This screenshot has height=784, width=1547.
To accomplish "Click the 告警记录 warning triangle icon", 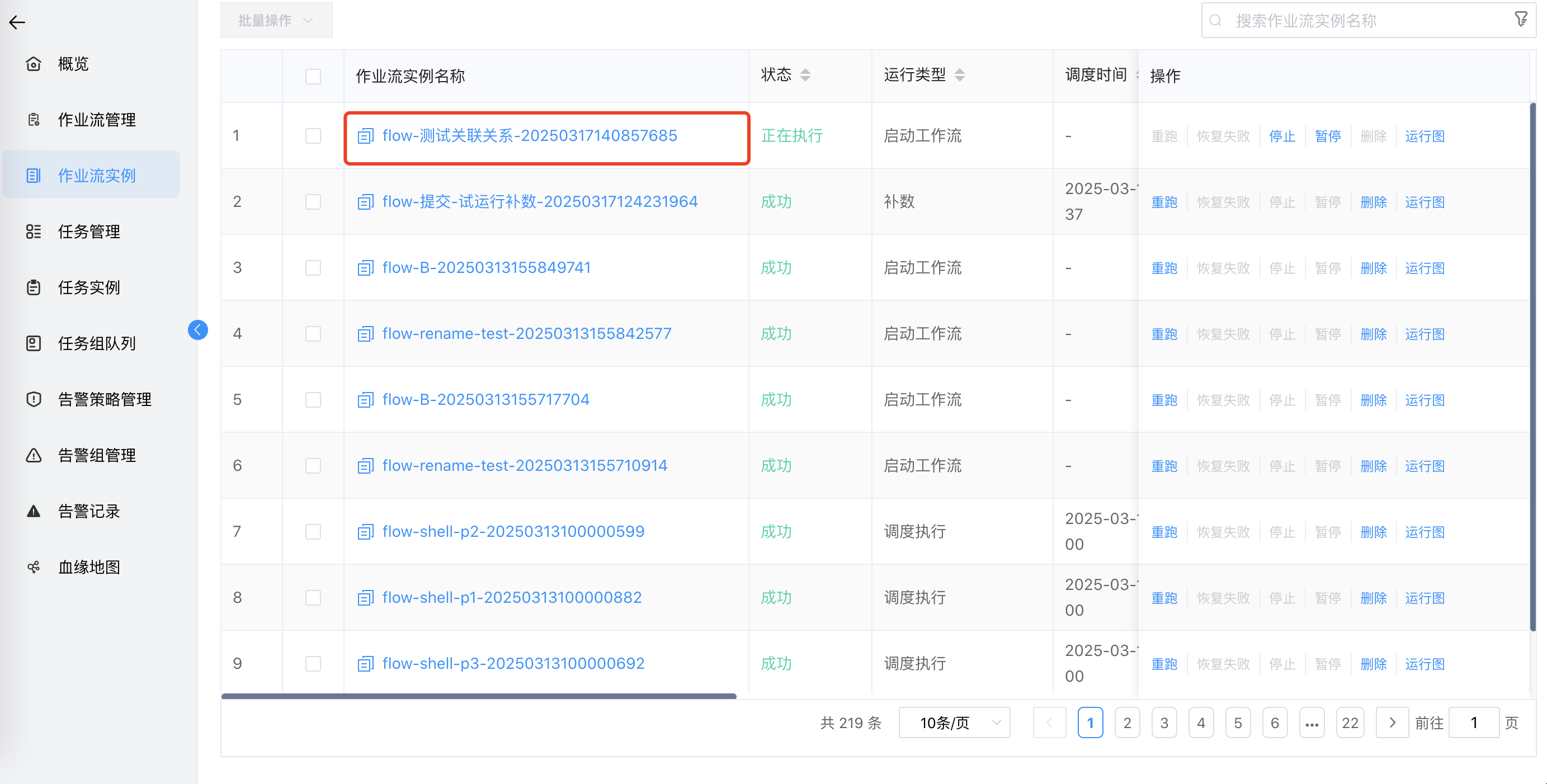I will point(34,511).
